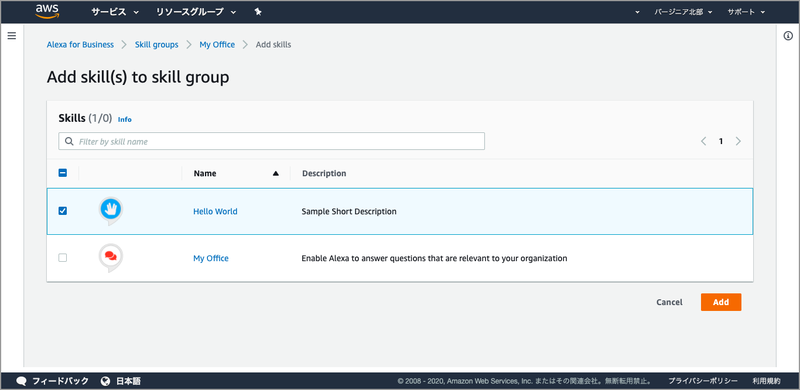Viewport: 800px width, 390px height.
Task: Go to My Office breadcrumb link
Action: (217, 44)
